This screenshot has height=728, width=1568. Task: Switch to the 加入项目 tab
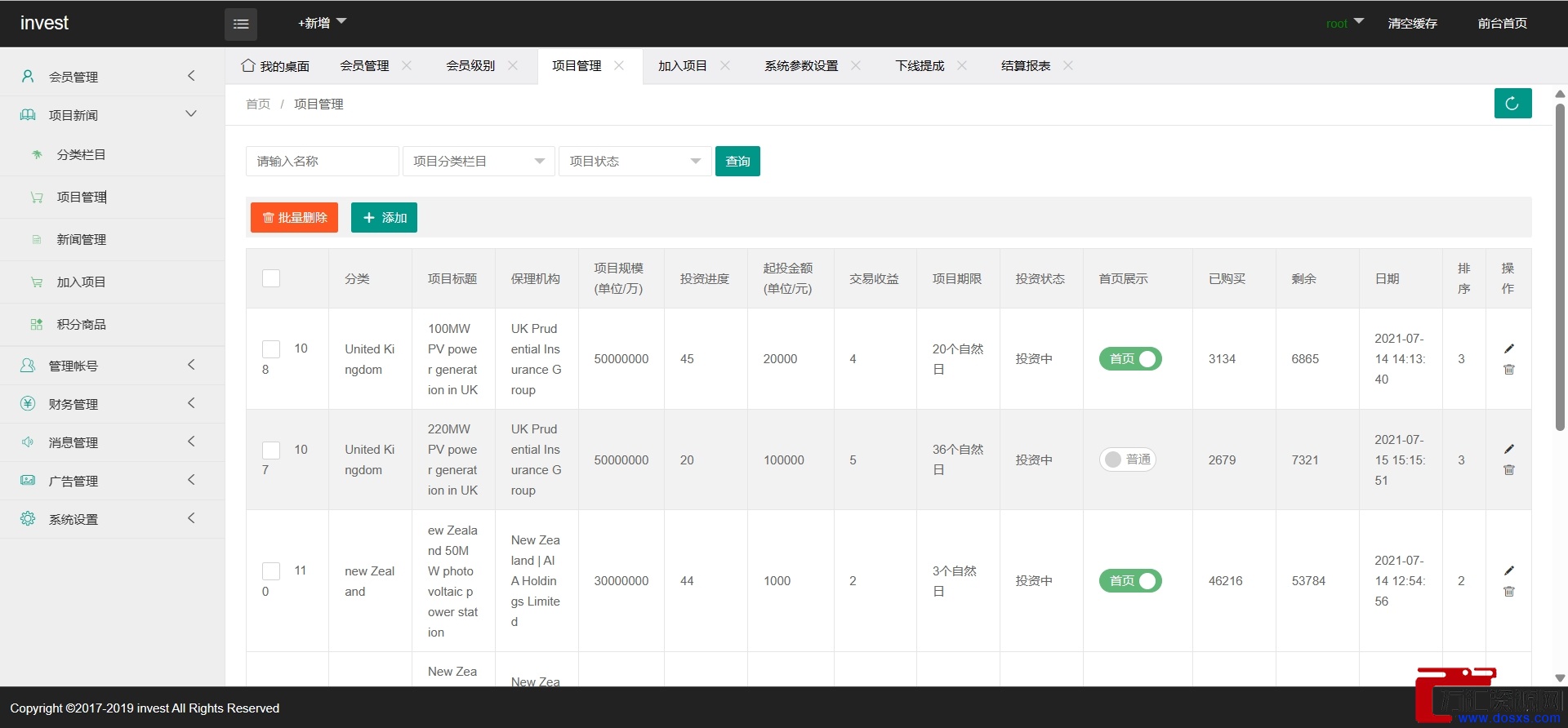683,66
